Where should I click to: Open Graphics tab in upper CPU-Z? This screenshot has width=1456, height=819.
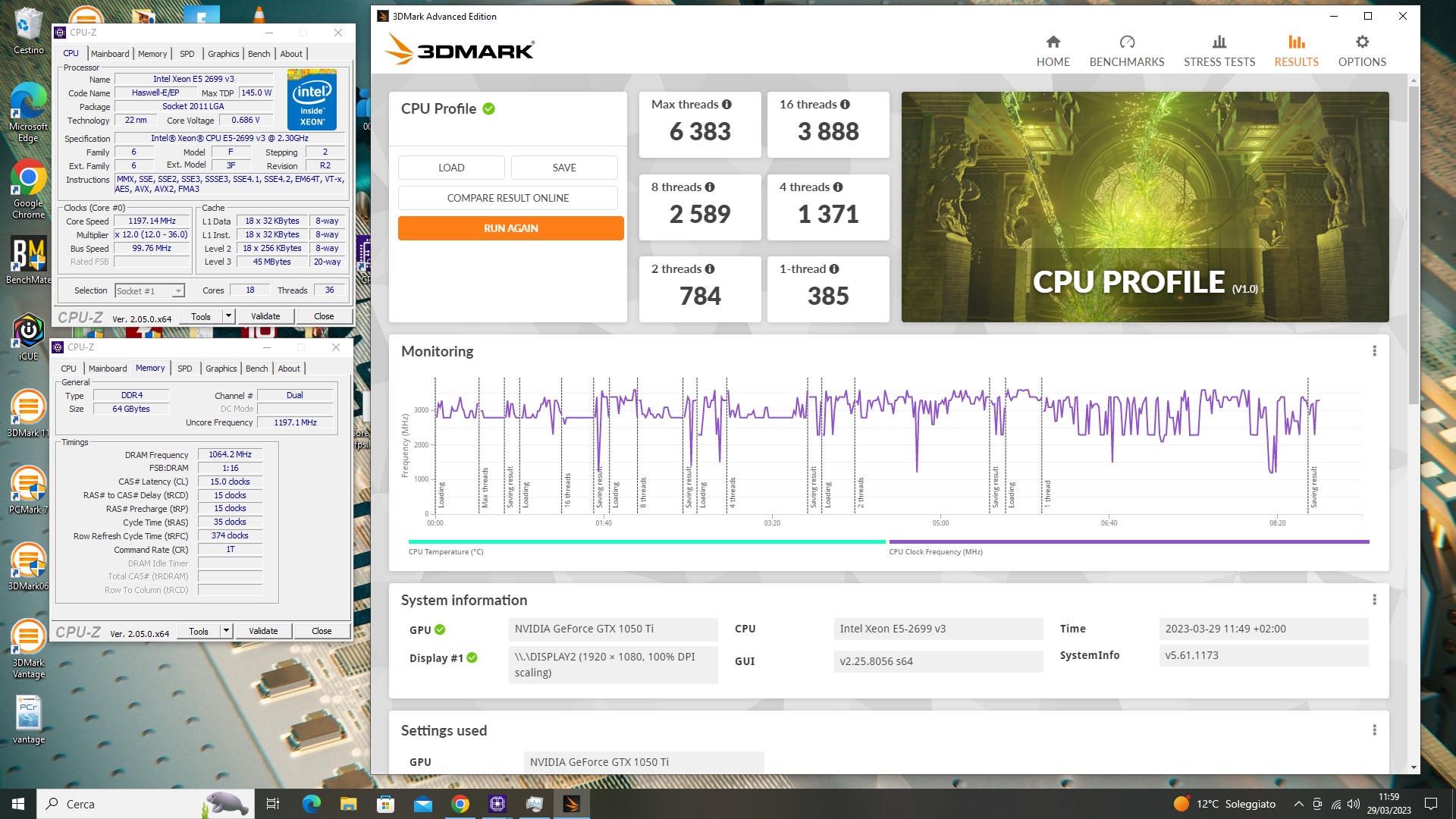[x=223, y=54]
